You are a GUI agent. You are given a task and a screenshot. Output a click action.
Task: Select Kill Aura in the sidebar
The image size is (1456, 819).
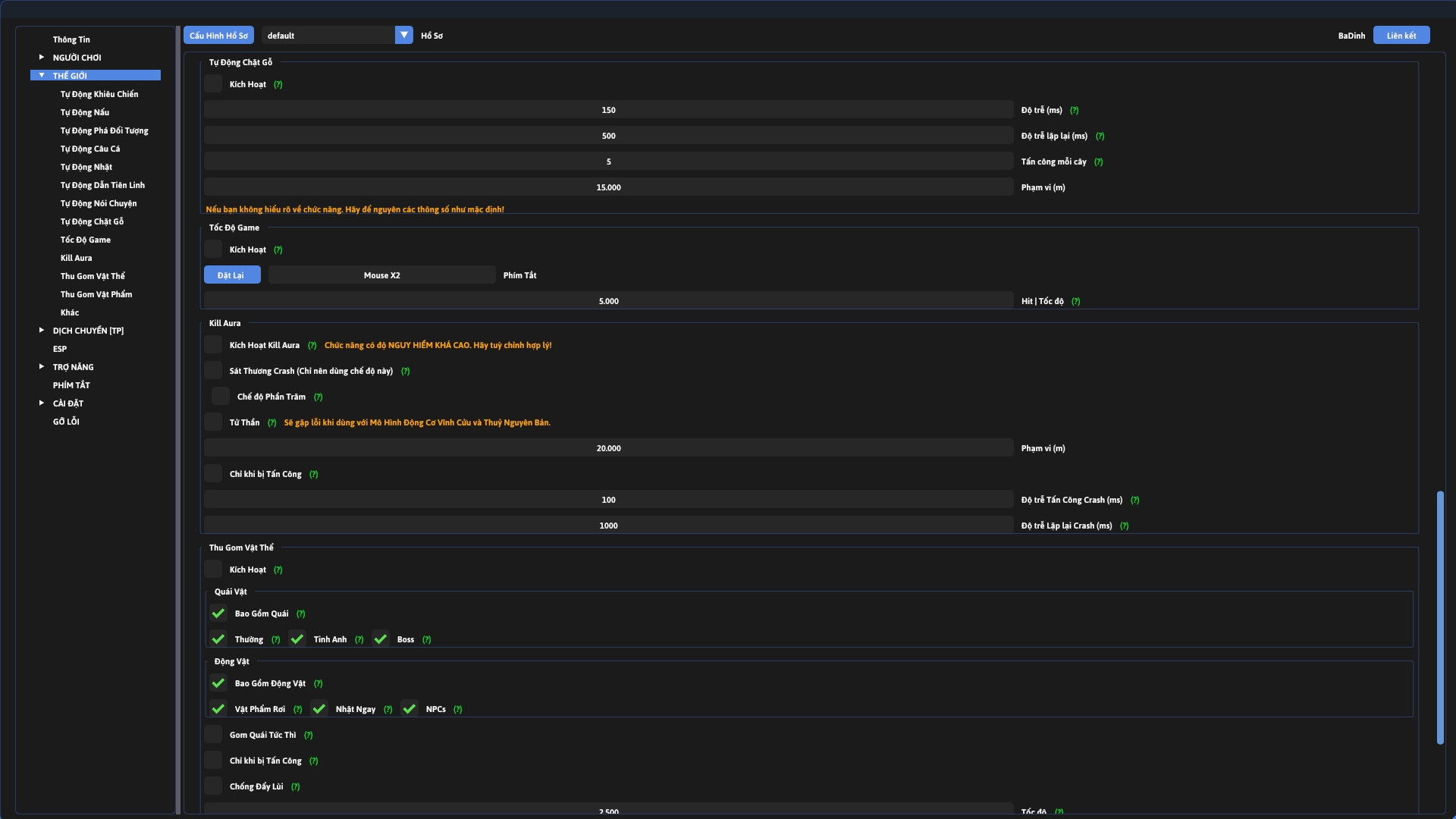pos(76,258)
